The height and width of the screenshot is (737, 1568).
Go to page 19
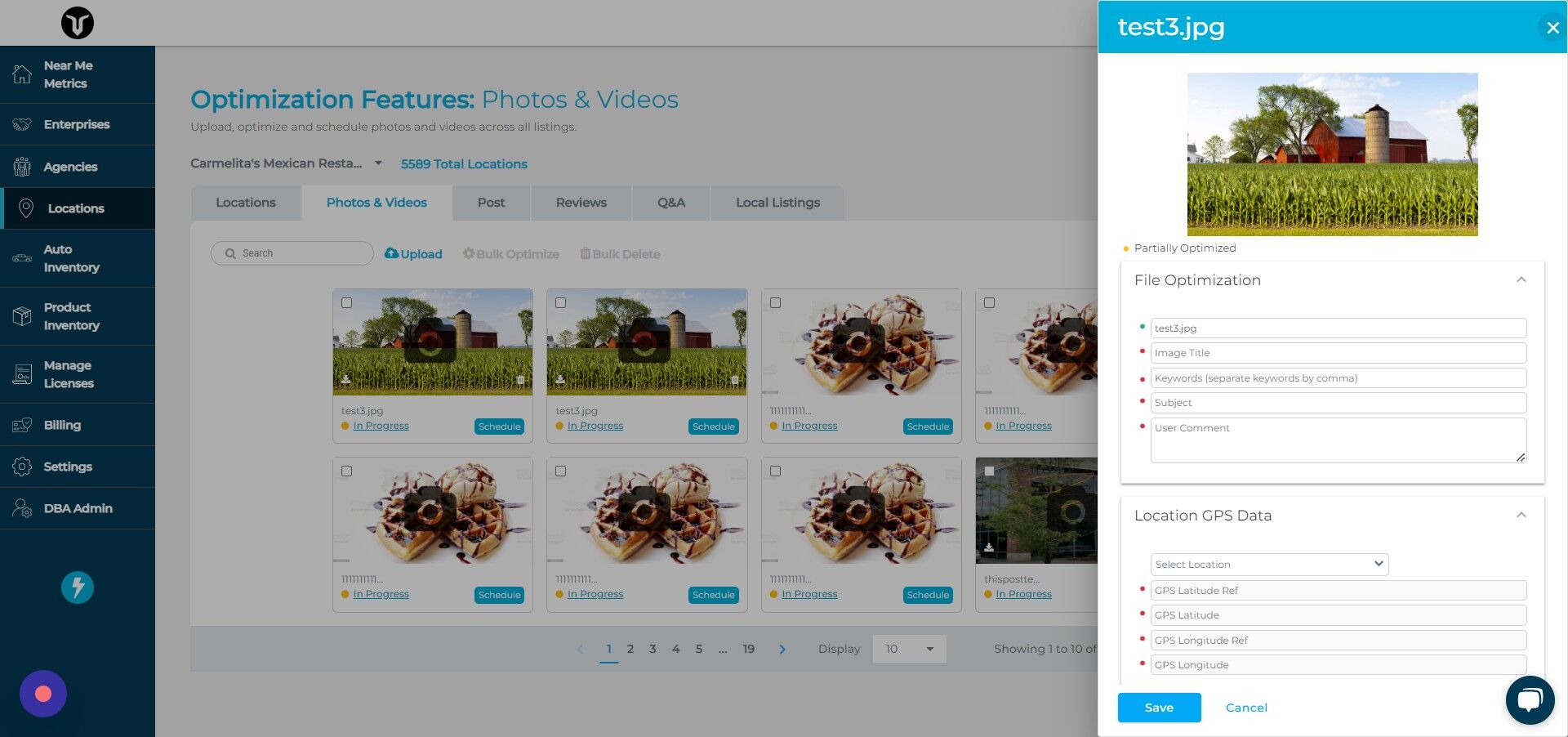pyautogui.click(x=748, y=649)
